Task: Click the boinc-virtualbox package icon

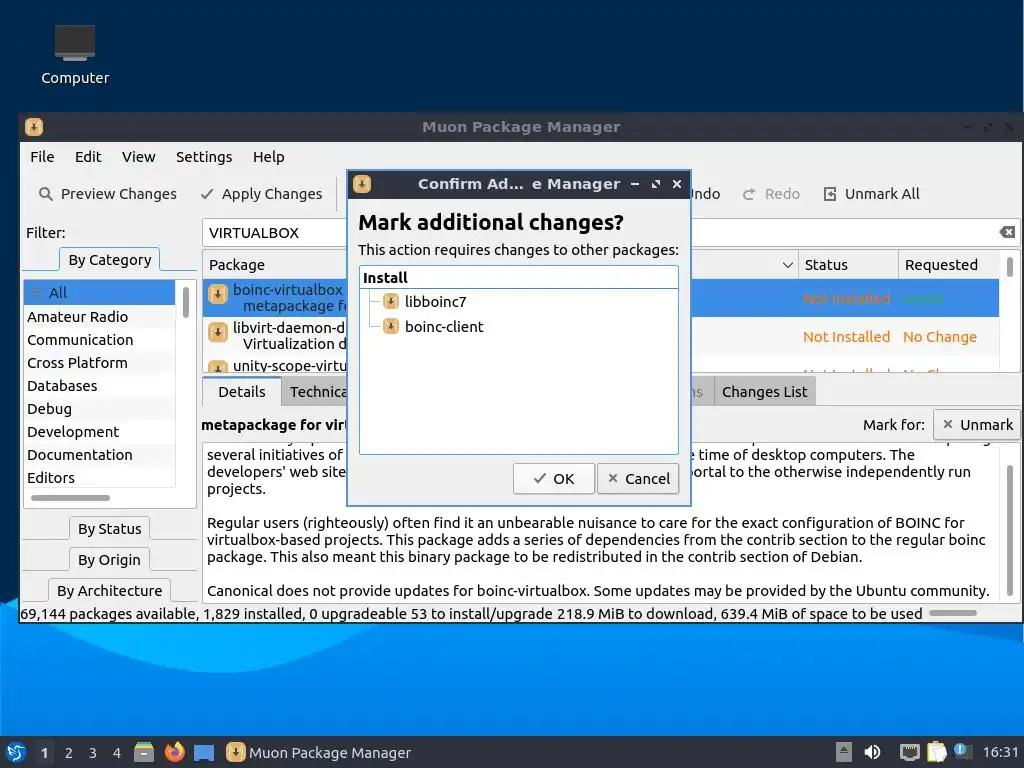Action: 217,295
